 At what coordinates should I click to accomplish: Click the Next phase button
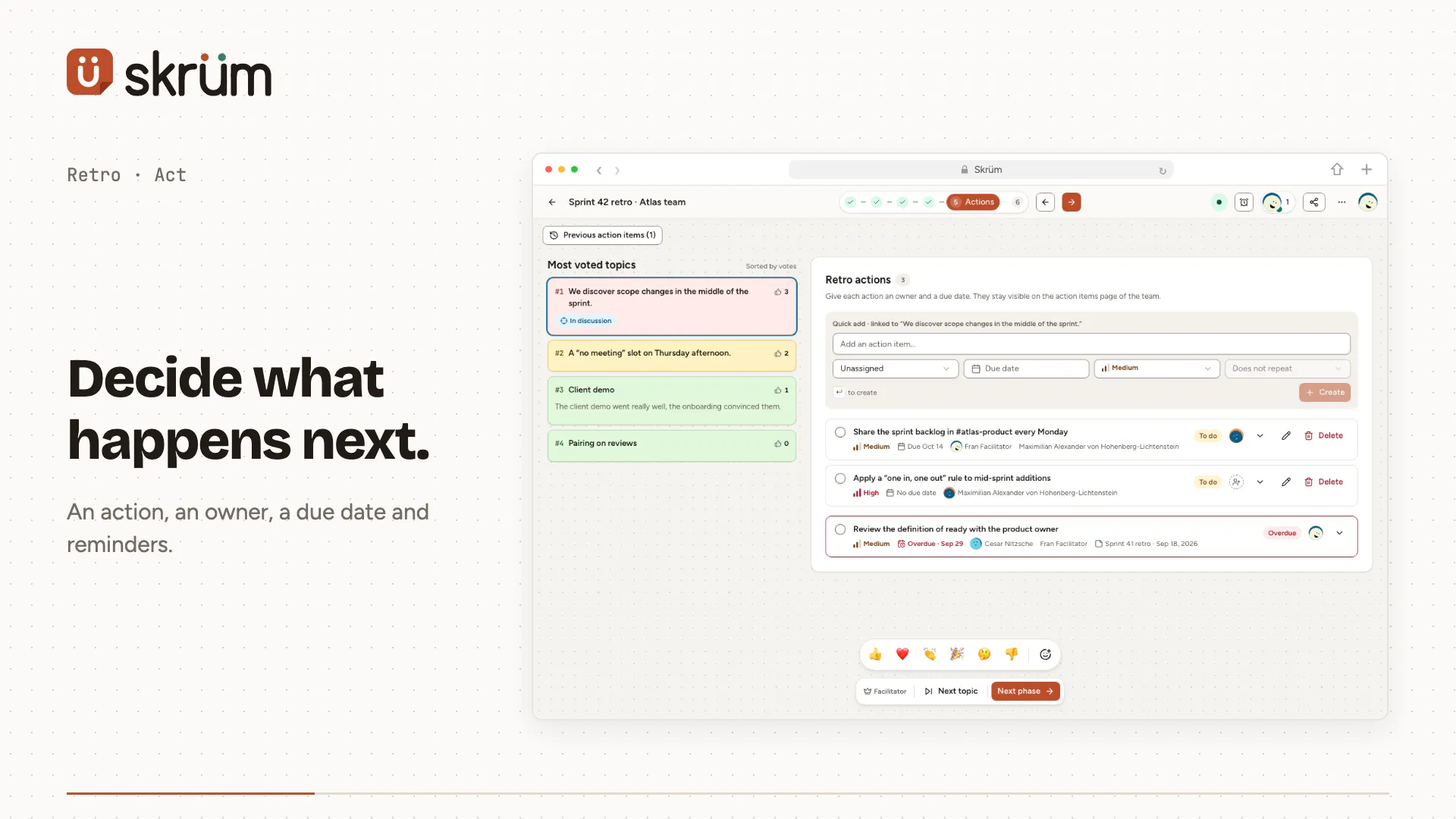click(1025, 692)
